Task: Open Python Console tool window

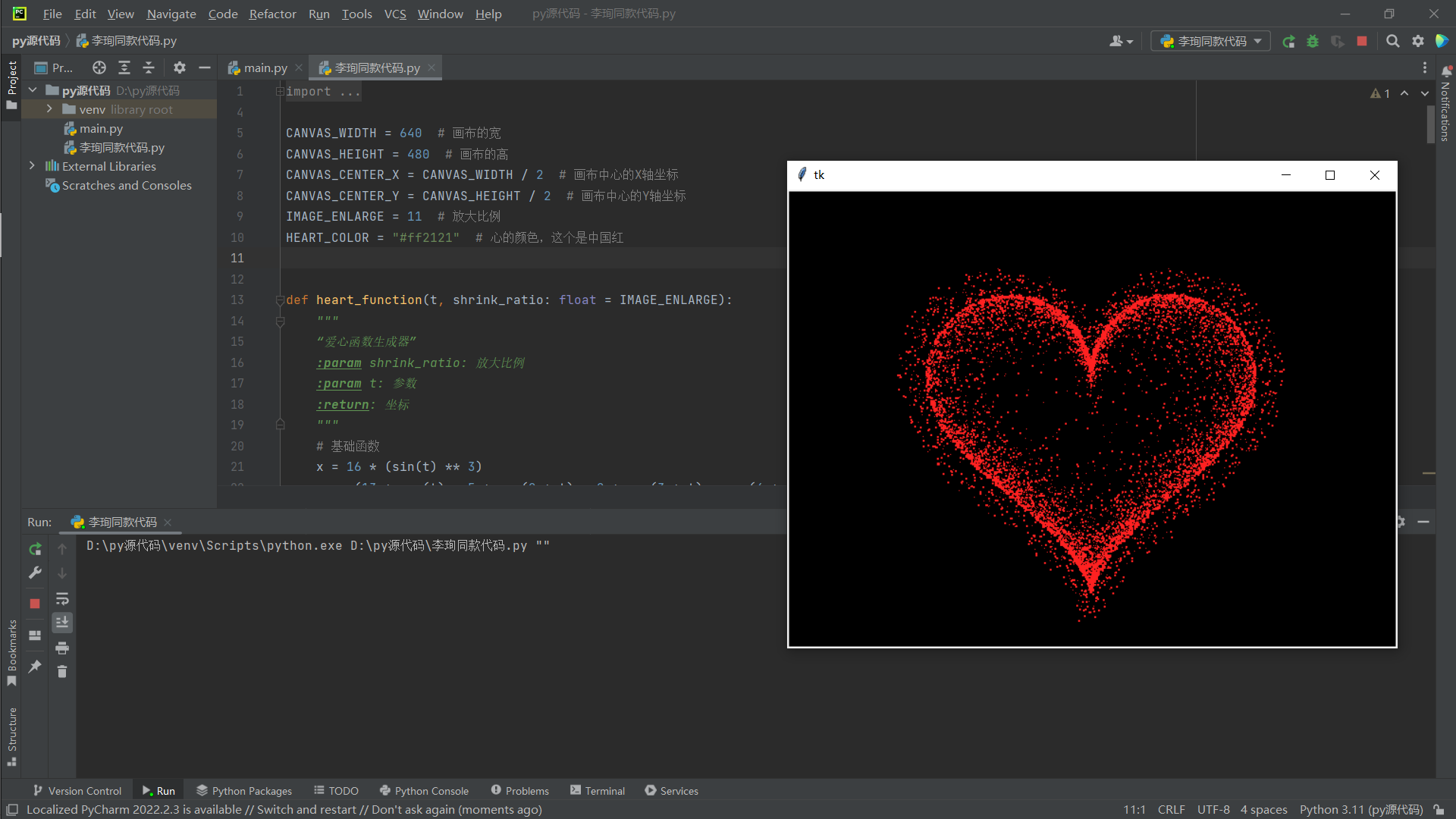Action: pos(424,791)
